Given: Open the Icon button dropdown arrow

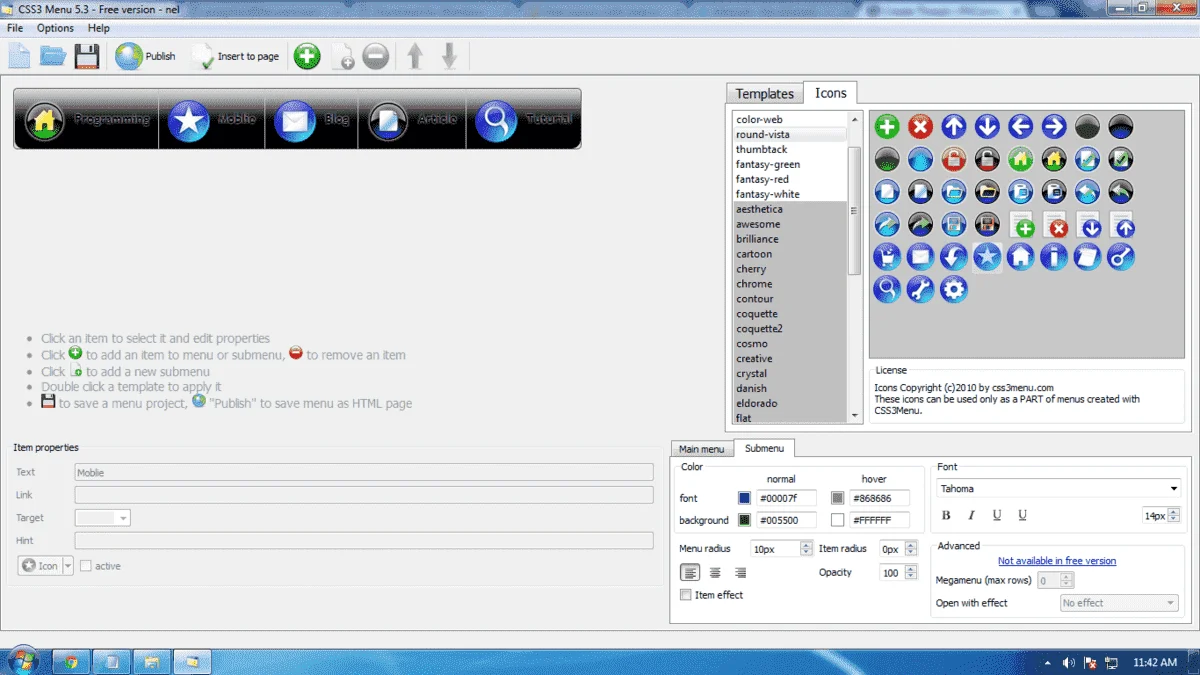Looking at the screenshot, I should click(x=68, y=566).
